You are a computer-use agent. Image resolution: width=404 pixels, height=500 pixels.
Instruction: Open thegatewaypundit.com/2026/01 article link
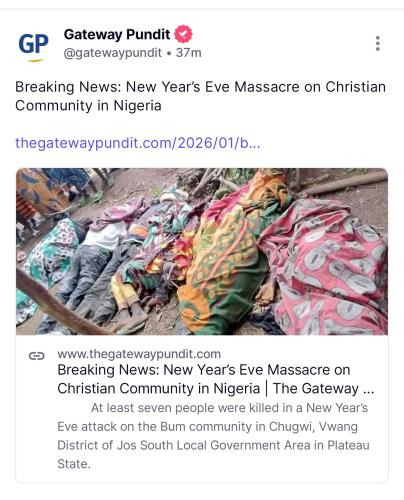138,143
